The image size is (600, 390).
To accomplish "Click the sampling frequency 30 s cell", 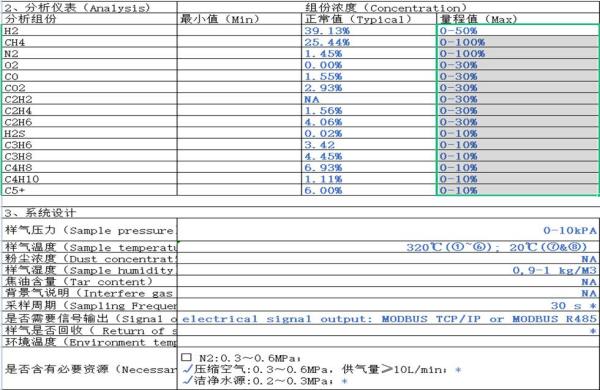I will pos(387,305).
